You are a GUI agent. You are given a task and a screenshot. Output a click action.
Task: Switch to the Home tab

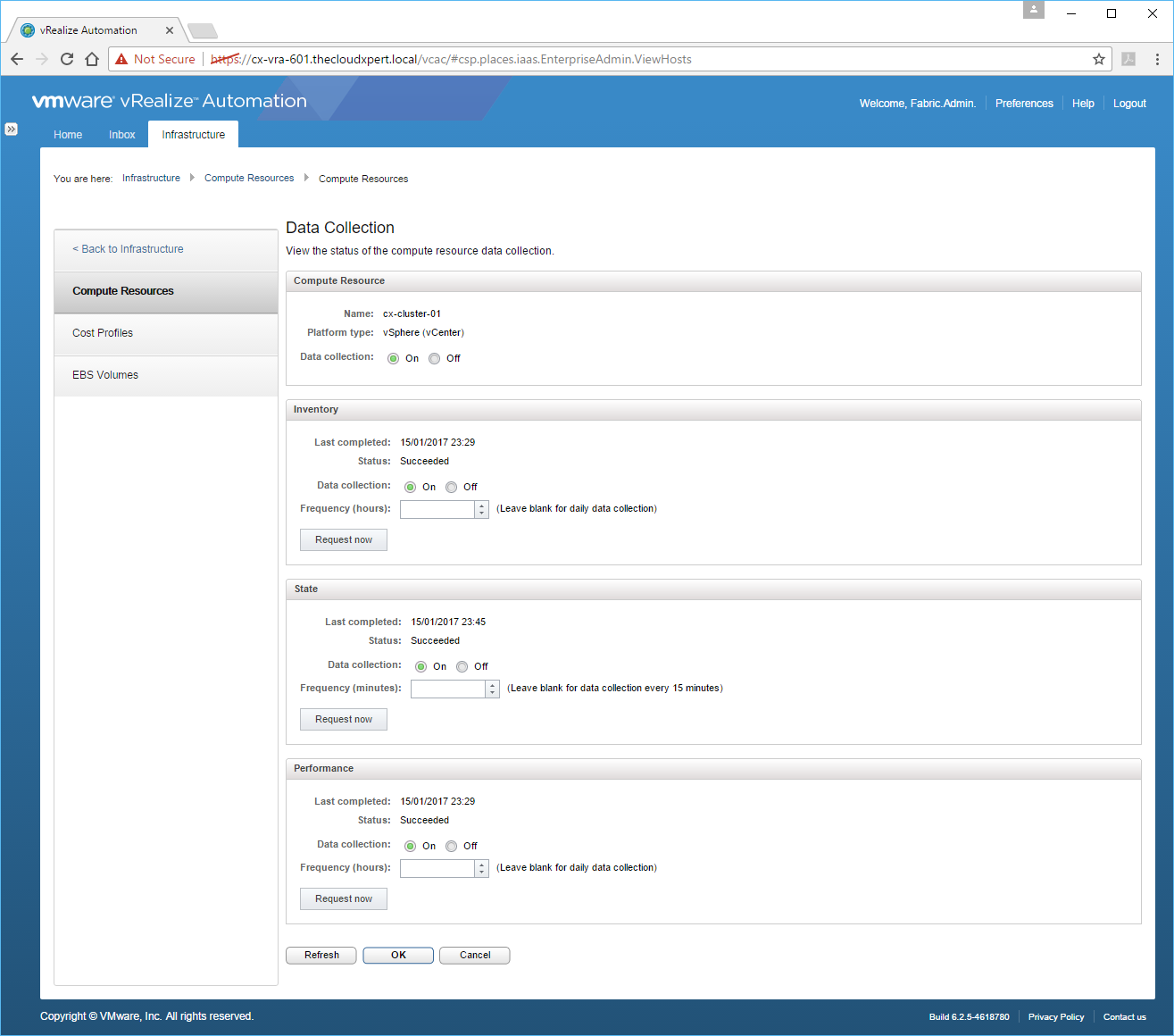pos(68,135)
